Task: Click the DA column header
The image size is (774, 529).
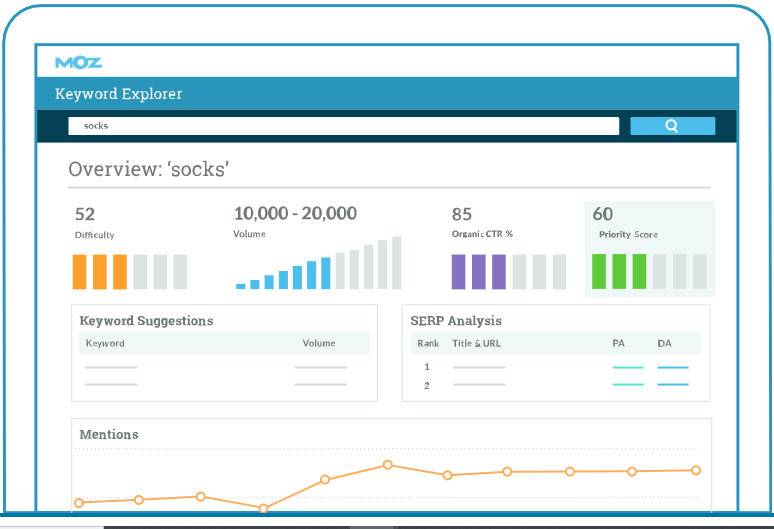Action: (x=664, y=343)
